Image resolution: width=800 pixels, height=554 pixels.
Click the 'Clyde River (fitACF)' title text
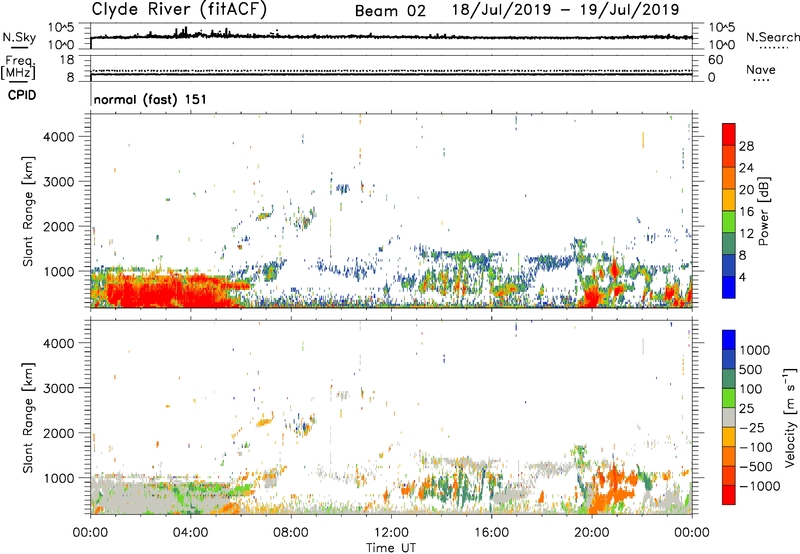click(179, 9)
